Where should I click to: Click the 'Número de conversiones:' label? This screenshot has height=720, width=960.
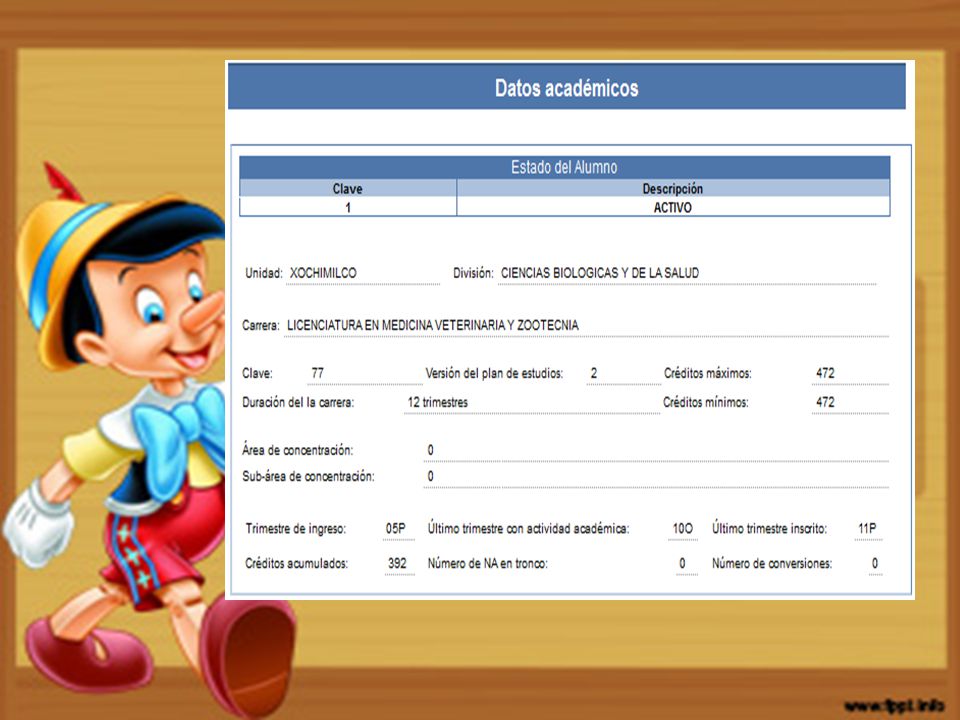click(772, 563)
